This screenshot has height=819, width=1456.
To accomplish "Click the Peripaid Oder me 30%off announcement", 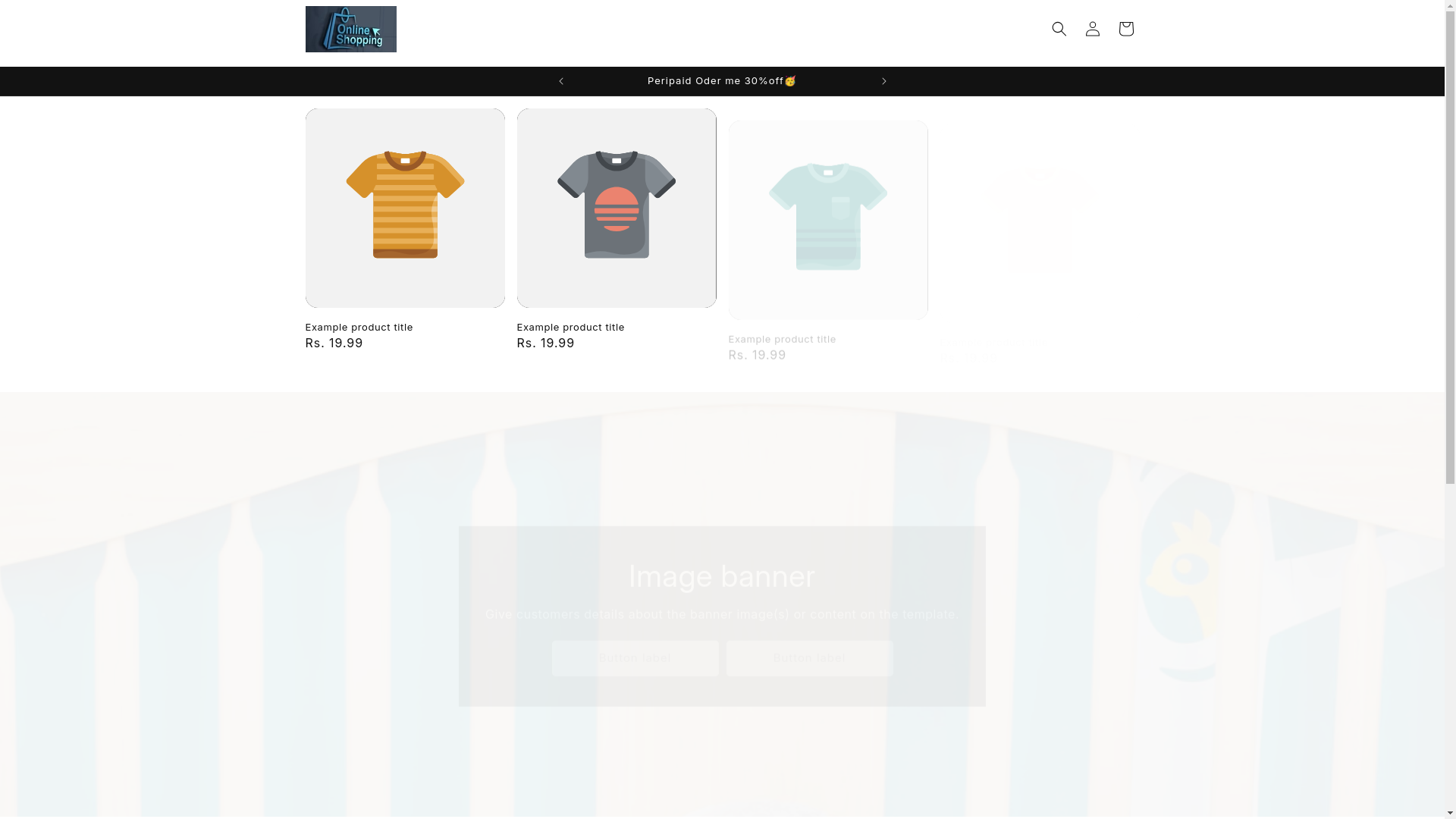I will (721, 81).
